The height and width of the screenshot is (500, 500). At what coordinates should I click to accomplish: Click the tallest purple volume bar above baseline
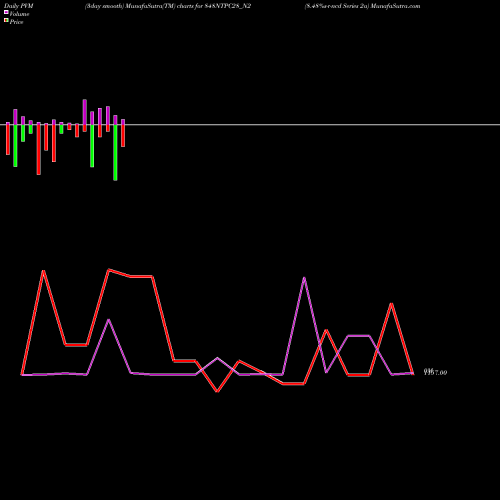[85, 112]
